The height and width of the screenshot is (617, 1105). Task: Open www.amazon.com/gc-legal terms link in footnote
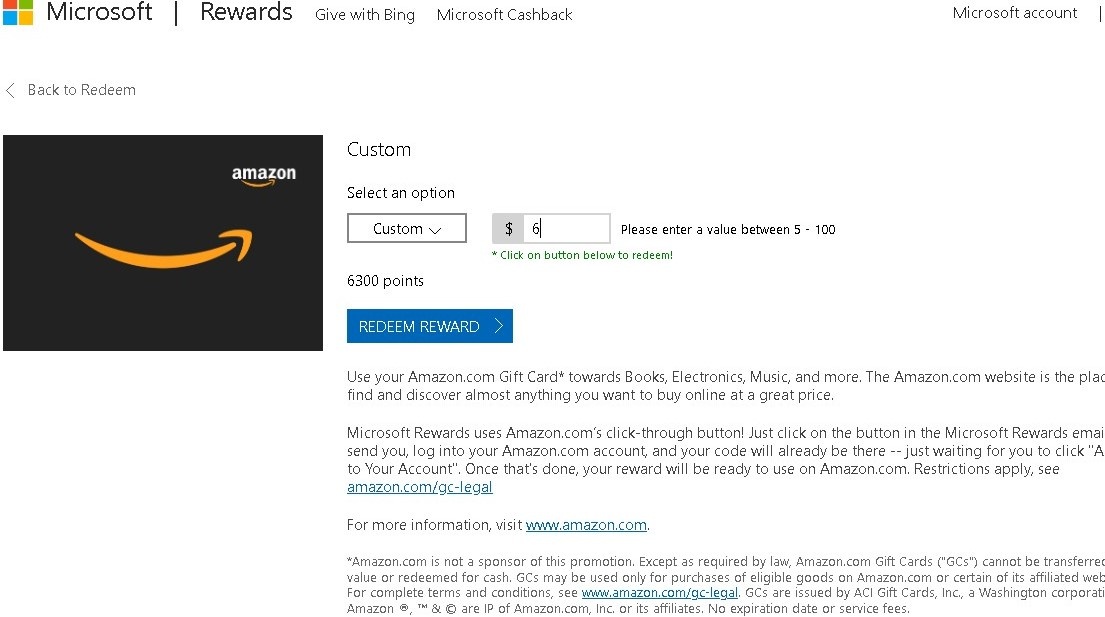coord(660,593)
